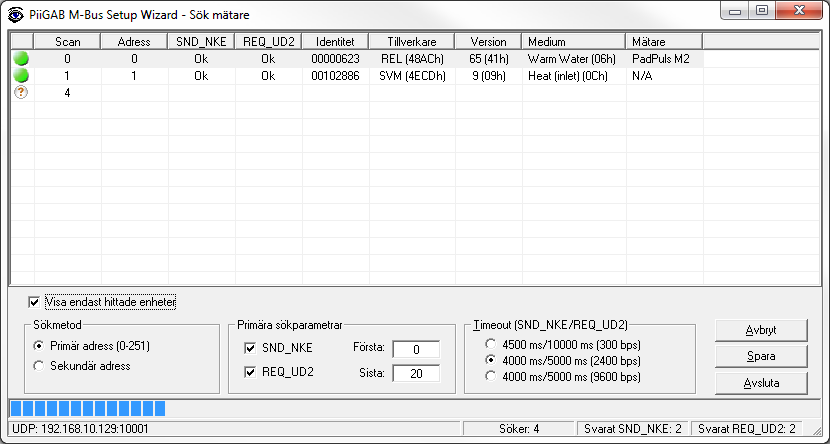Click manufacturer cell SVM (4ECDh)
This screenshot has width=830, height=444.
click(x=412, y=76)
